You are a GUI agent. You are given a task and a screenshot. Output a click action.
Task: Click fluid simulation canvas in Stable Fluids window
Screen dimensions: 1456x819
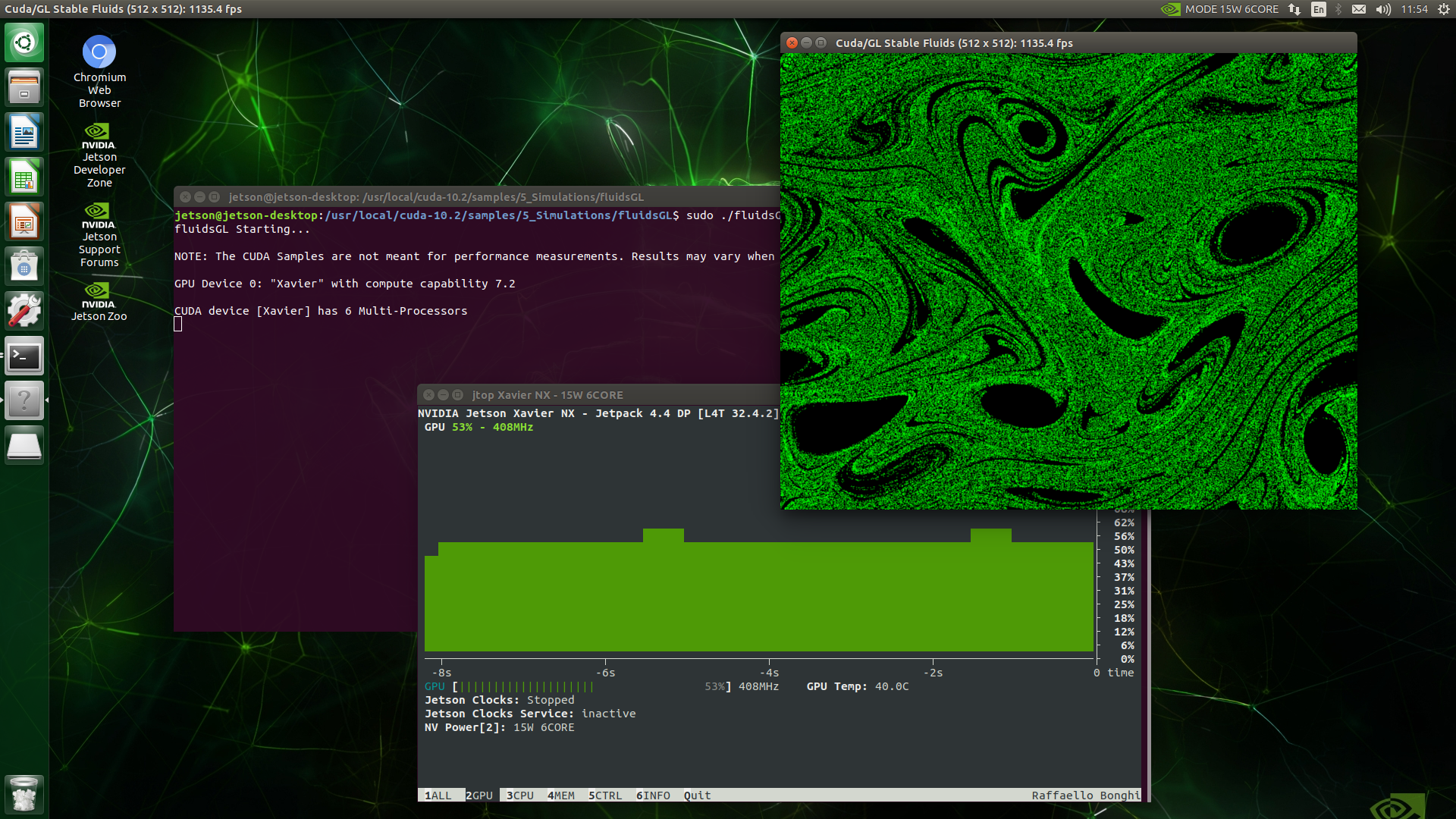point(1068,281)
